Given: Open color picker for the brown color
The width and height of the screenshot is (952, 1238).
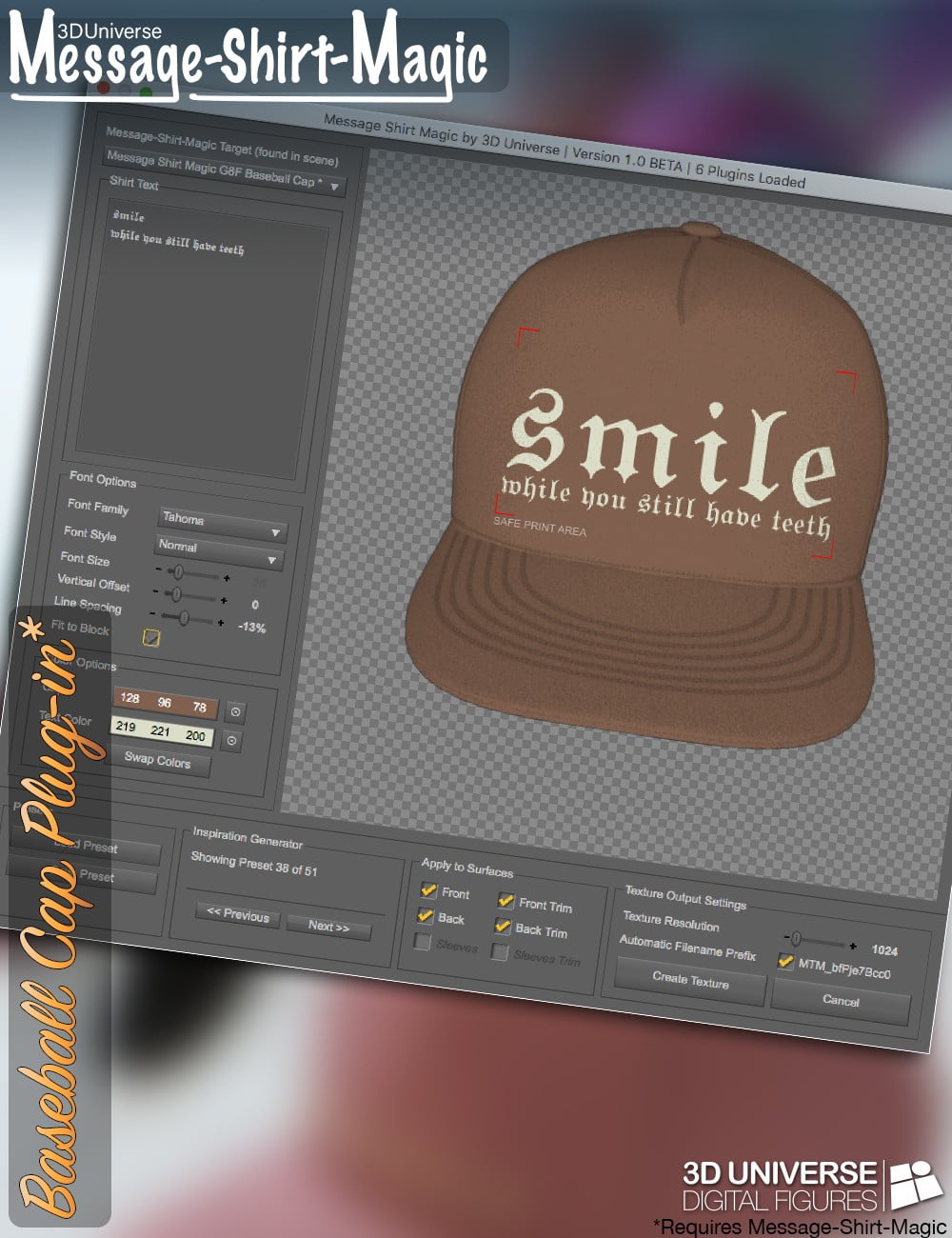Looking at the screenshot, I should pyautogui.click(x=235, y=710).
